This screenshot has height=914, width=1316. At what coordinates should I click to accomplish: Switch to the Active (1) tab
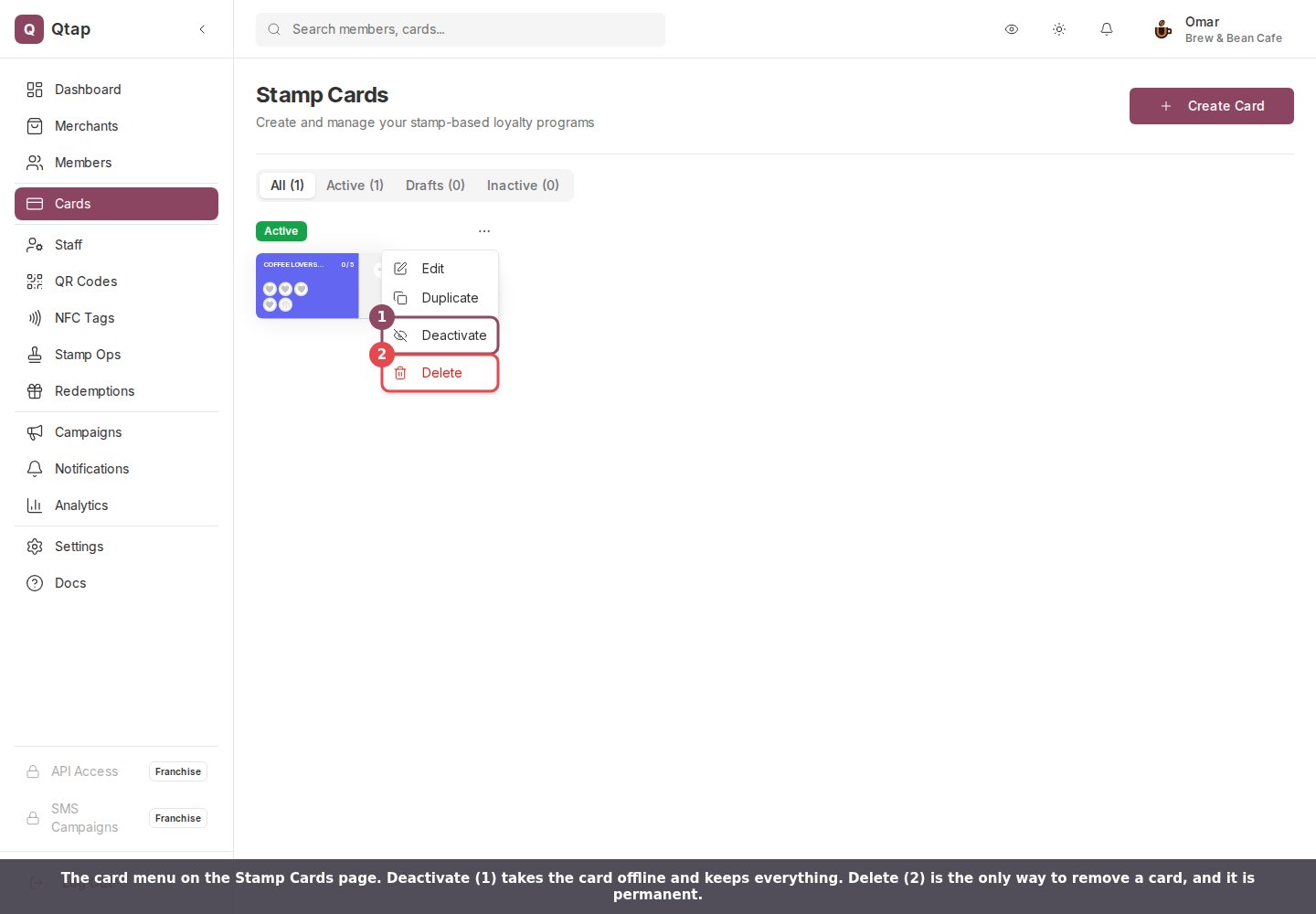coord(355,186)
